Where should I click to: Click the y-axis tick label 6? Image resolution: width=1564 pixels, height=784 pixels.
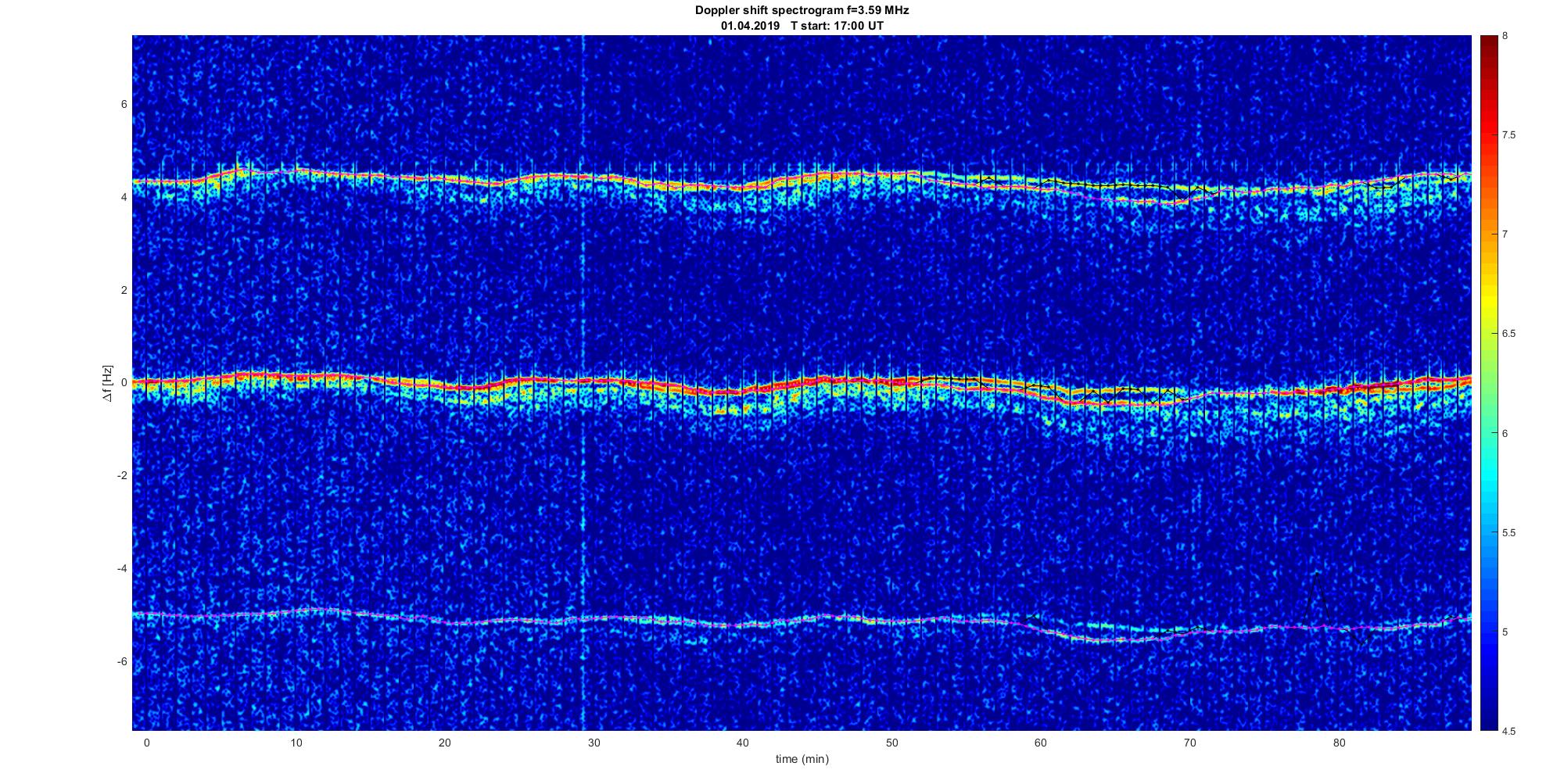124,105
